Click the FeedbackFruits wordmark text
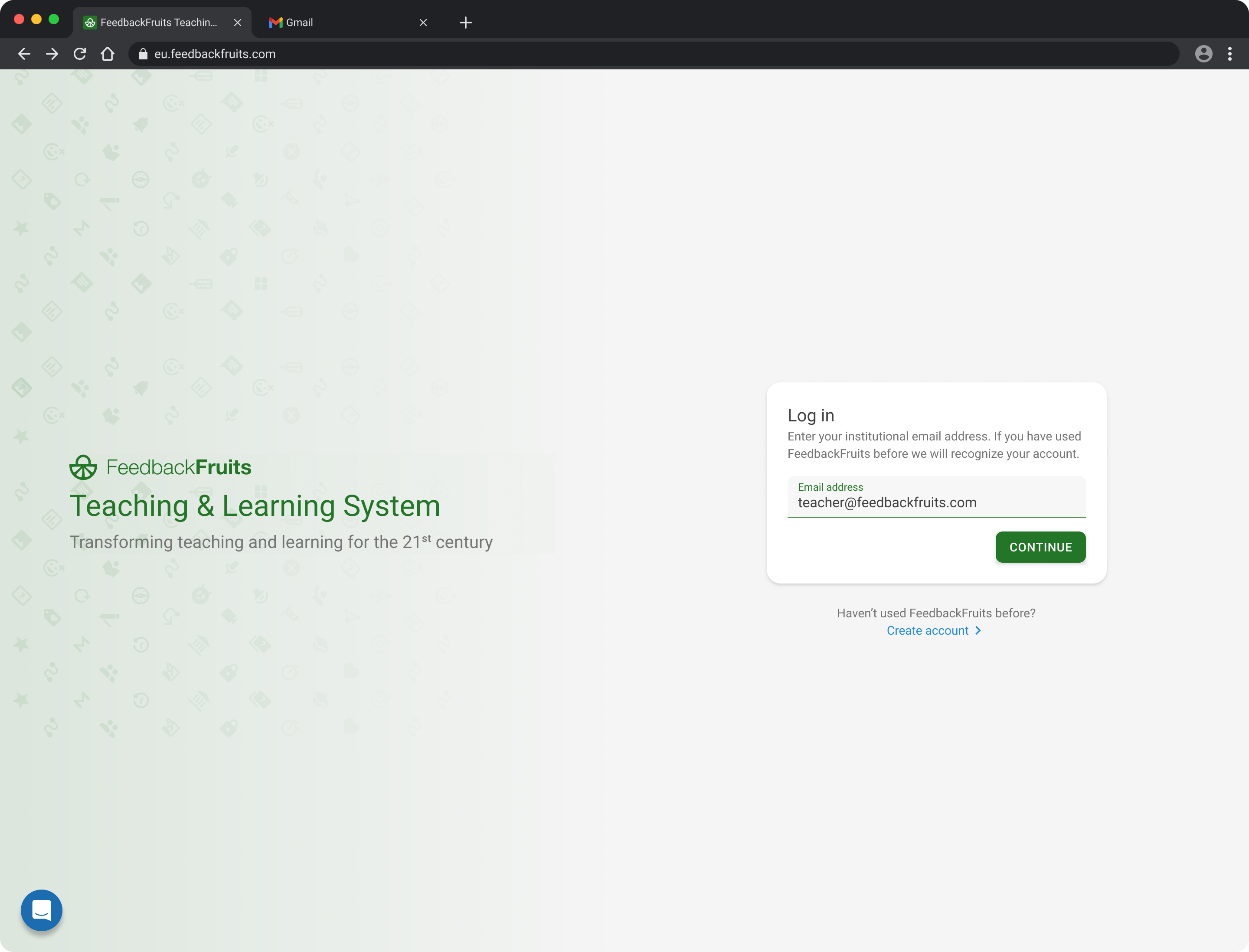This screenshot has height=952, width=1249. click(x=179, y=467)
